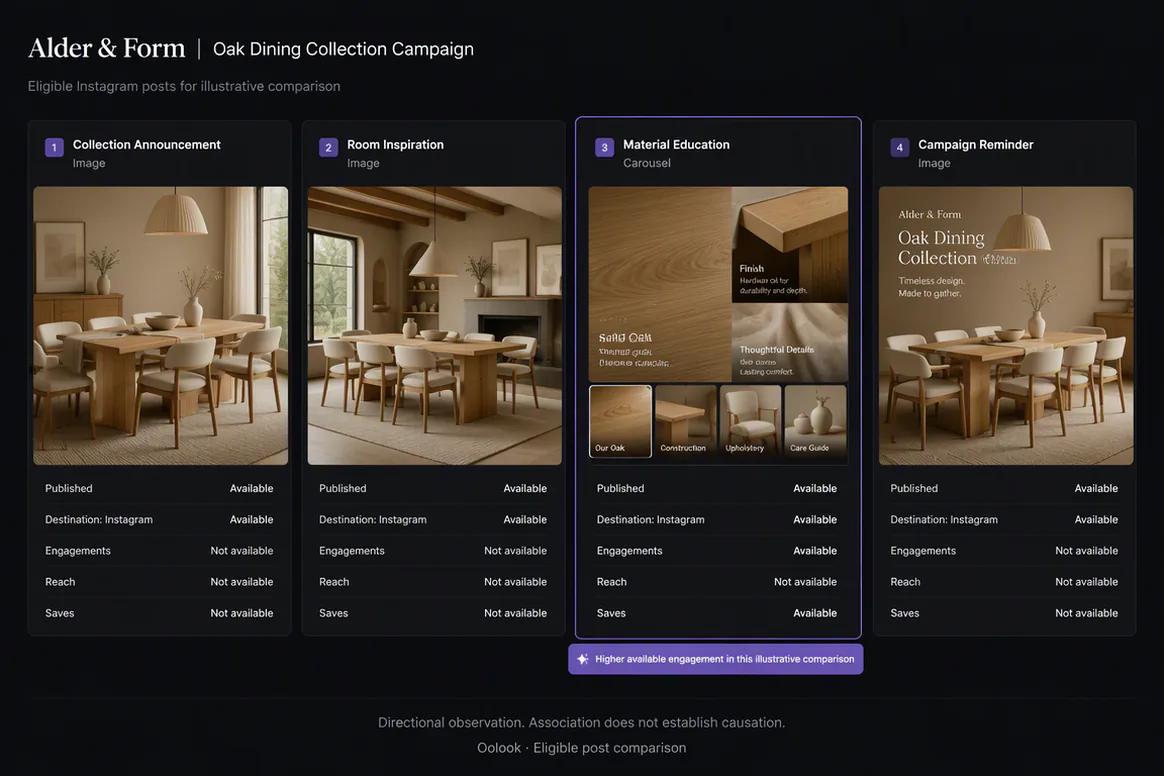
Task: Click the Alder & Form logo
Action: [107, 48]
